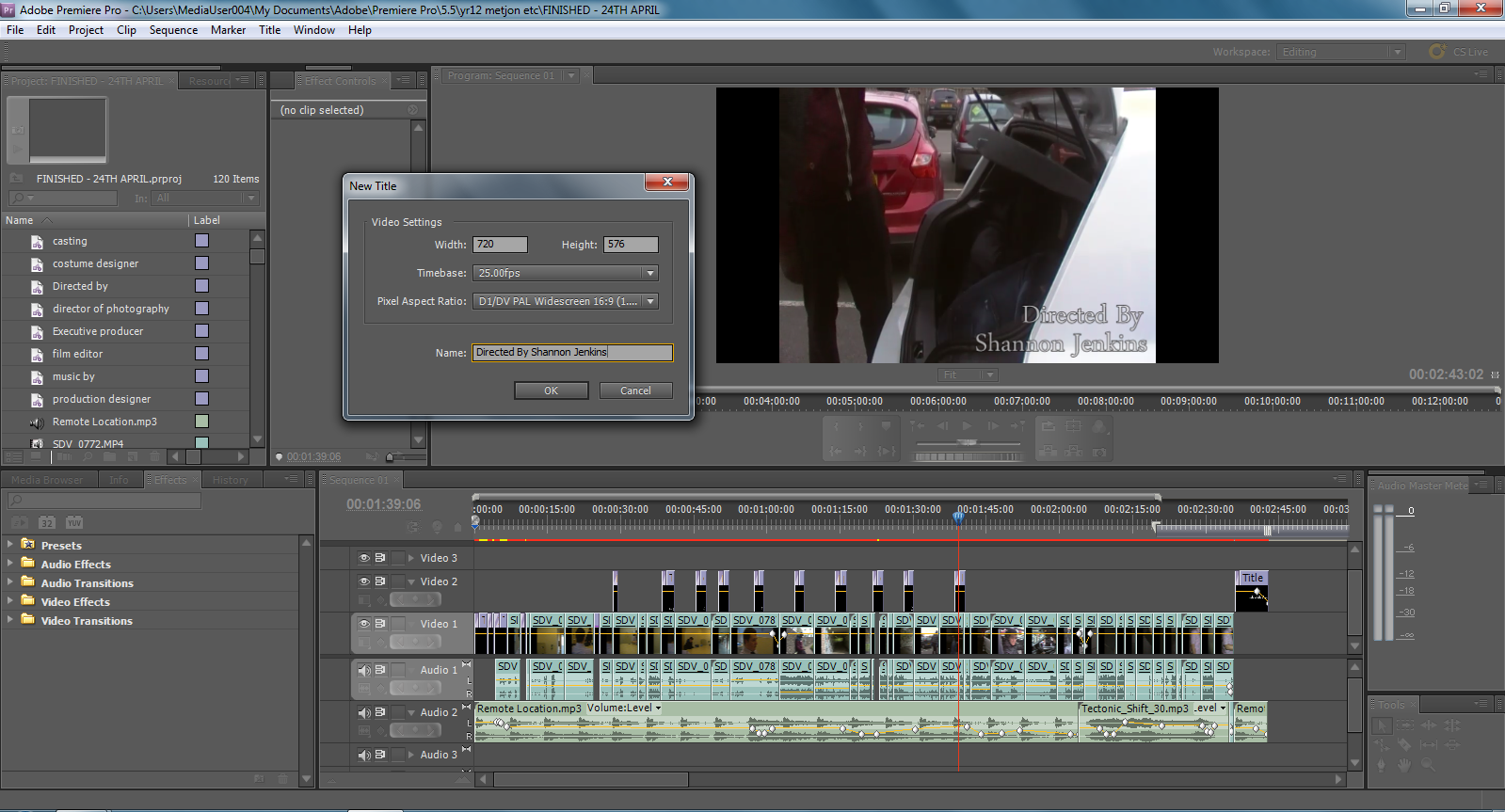The image size is (1505, 812).
Task: Open the Title menu
Action: coord(269,30)
